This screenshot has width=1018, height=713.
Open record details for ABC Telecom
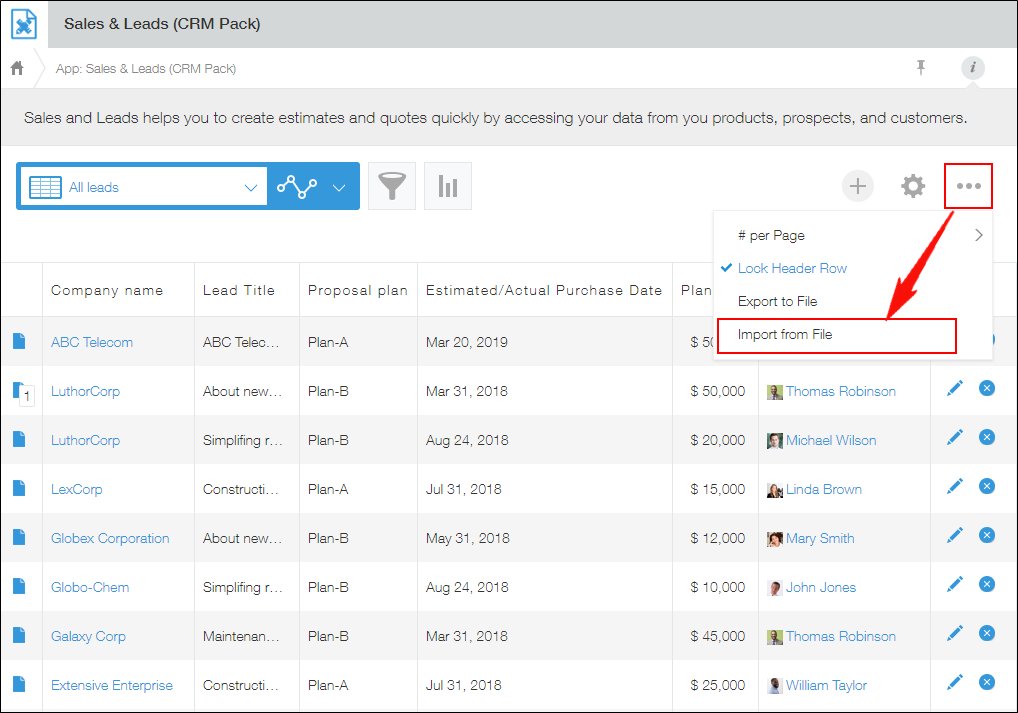click(19, 341)
